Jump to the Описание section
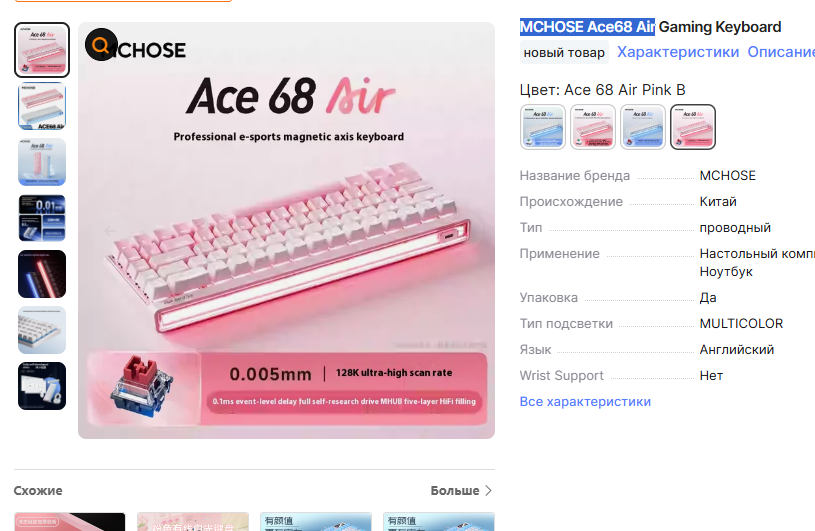The image size is (815, 531). [781, 52]
